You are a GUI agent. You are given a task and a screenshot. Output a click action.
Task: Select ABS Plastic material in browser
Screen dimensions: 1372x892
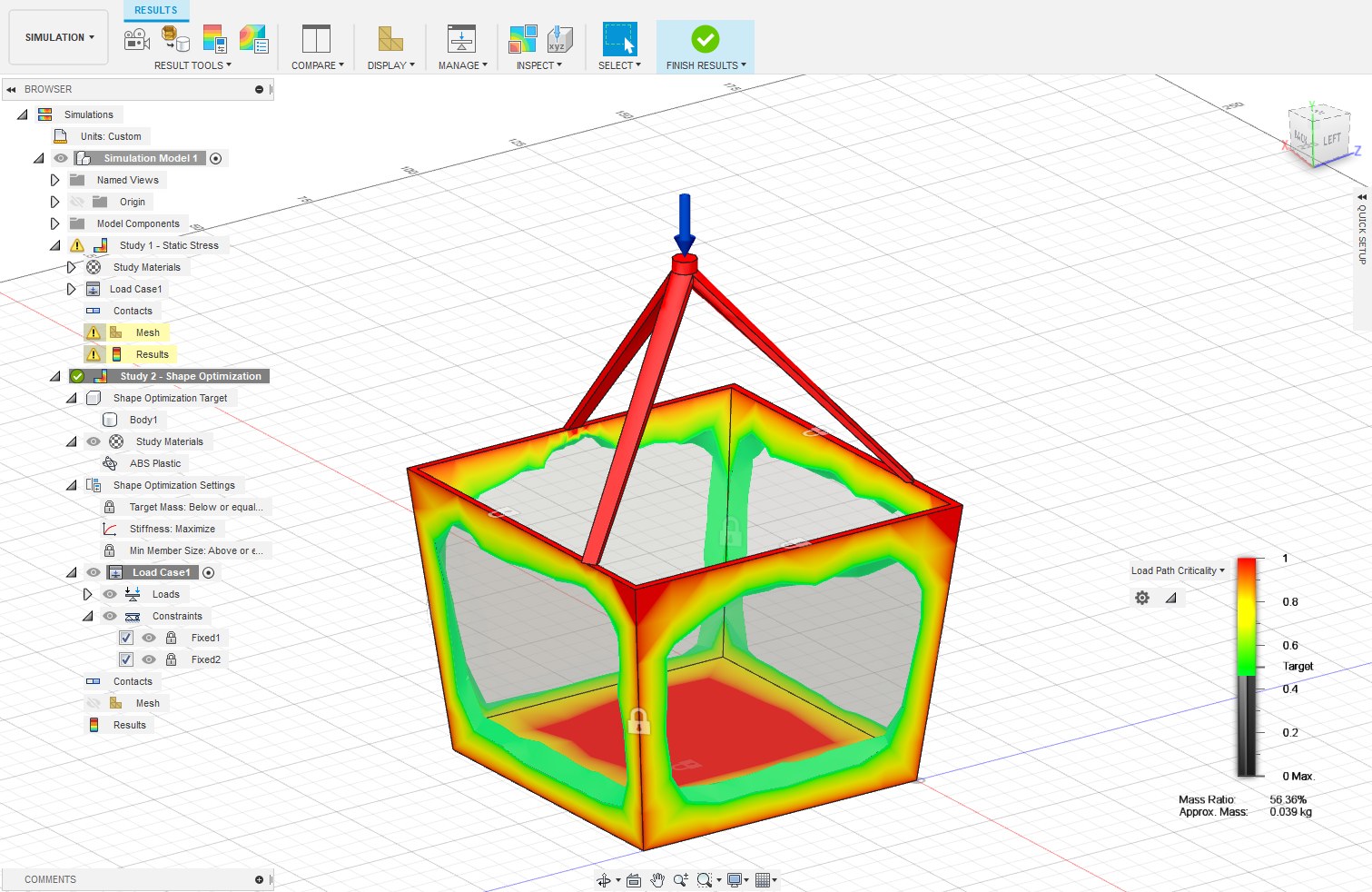coord(155,463)
